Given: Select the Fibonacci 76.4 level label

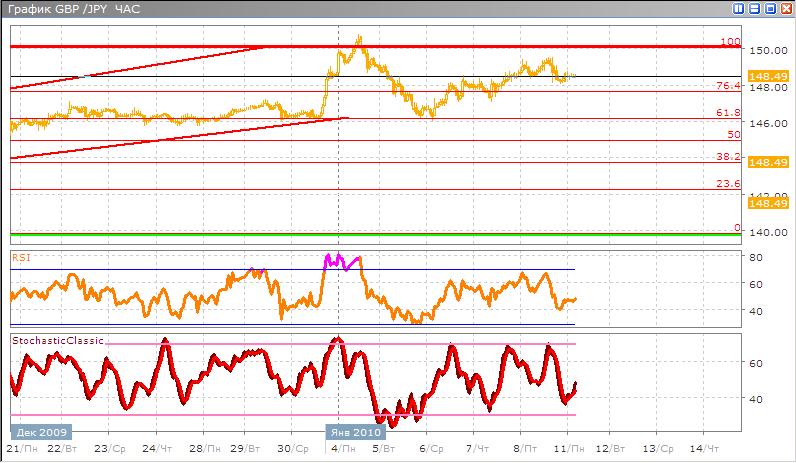Looking at the screenshot, I should pyautogui.click(x=729, y=86).
